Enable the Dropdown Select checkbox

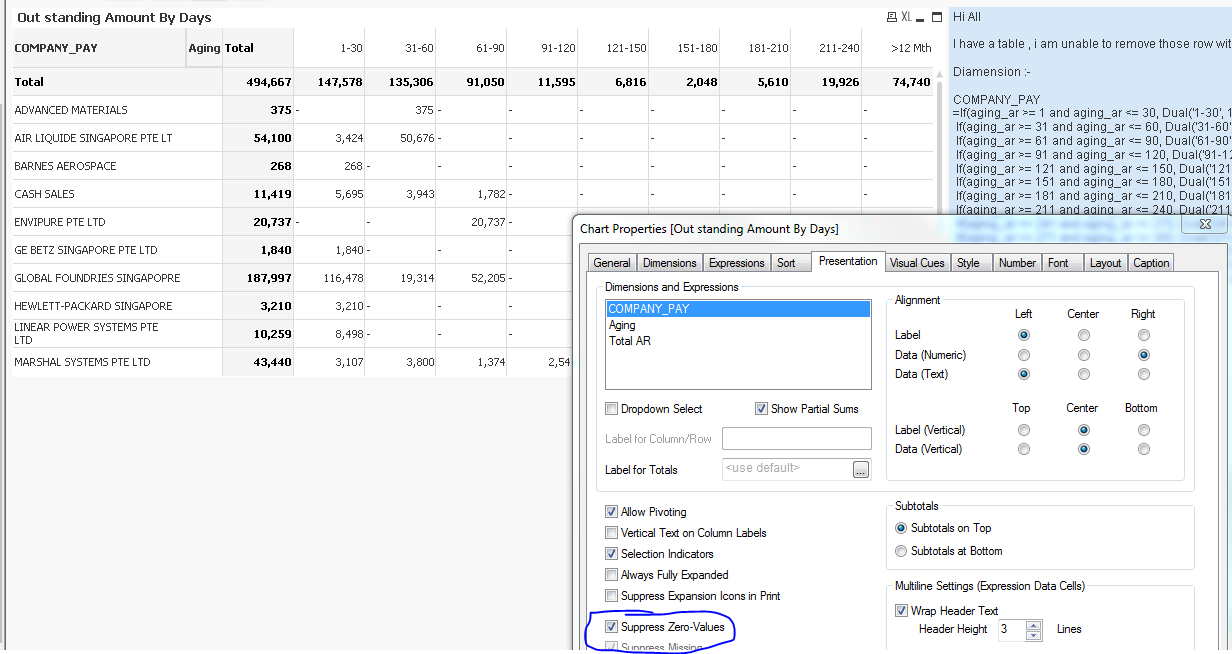pyautogui.click(x=612, y=409)
